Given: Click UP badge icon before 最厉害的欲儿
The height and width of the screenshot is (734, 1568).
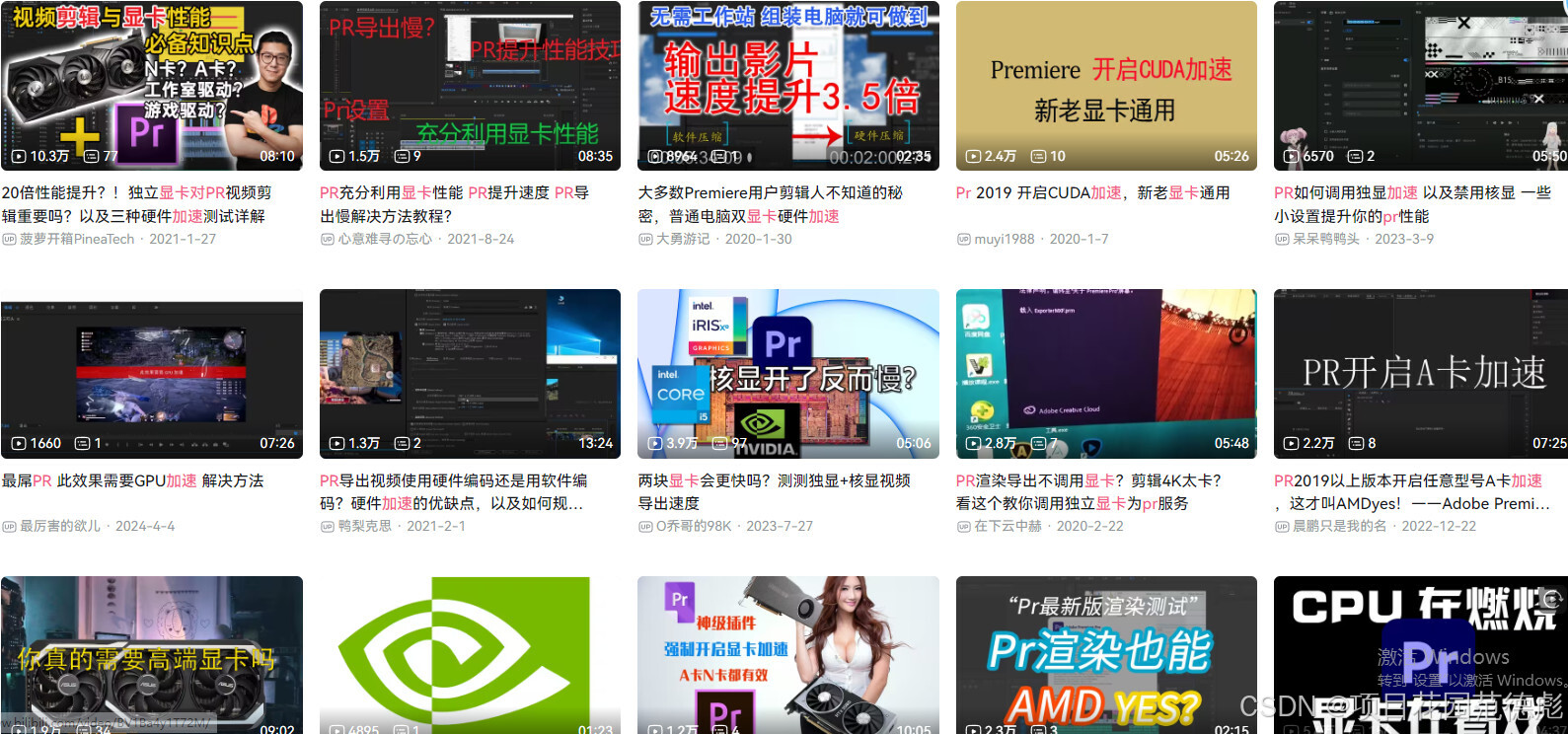Looking at the screenshot, I should pyautogui.click(x=9, y=527).
